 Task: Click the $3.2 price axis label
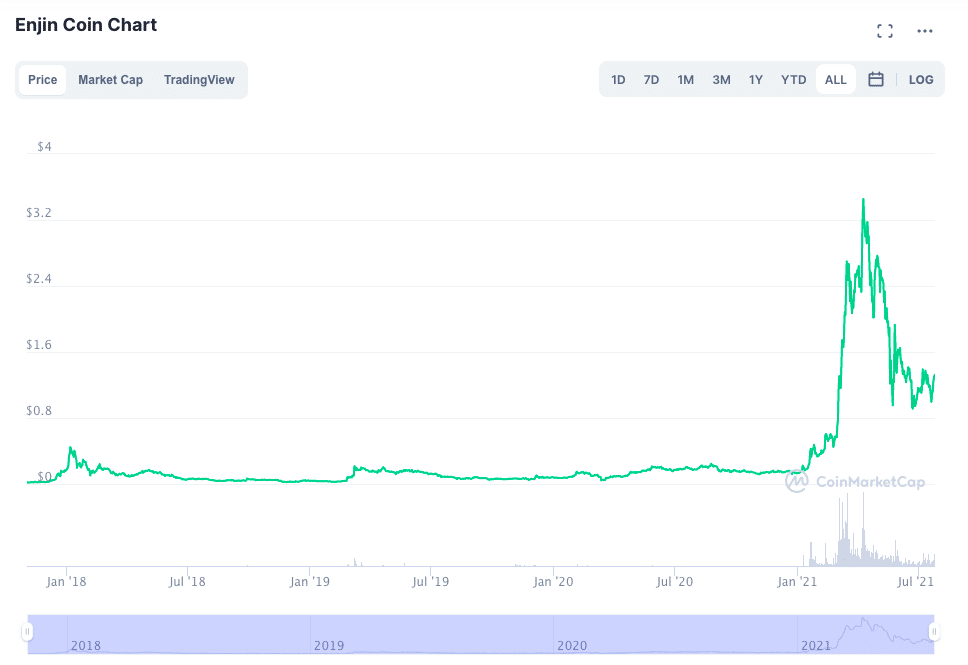[39, 213]
